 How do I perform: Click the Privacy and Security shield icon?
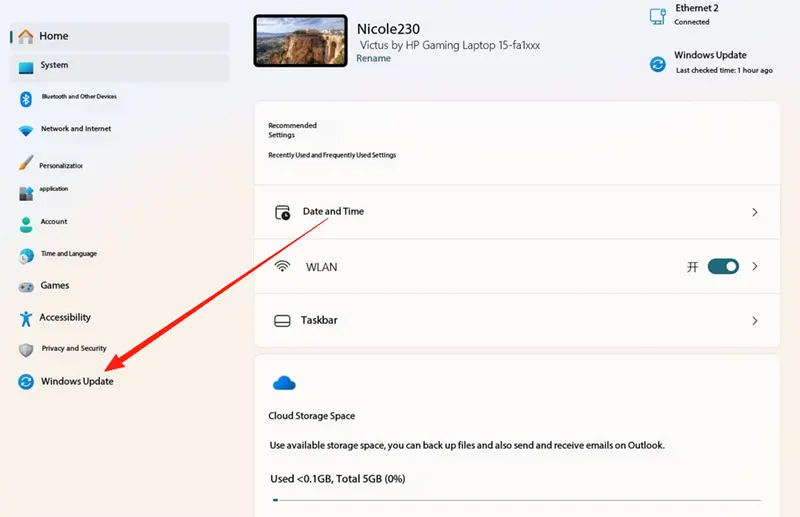point(26,350)
